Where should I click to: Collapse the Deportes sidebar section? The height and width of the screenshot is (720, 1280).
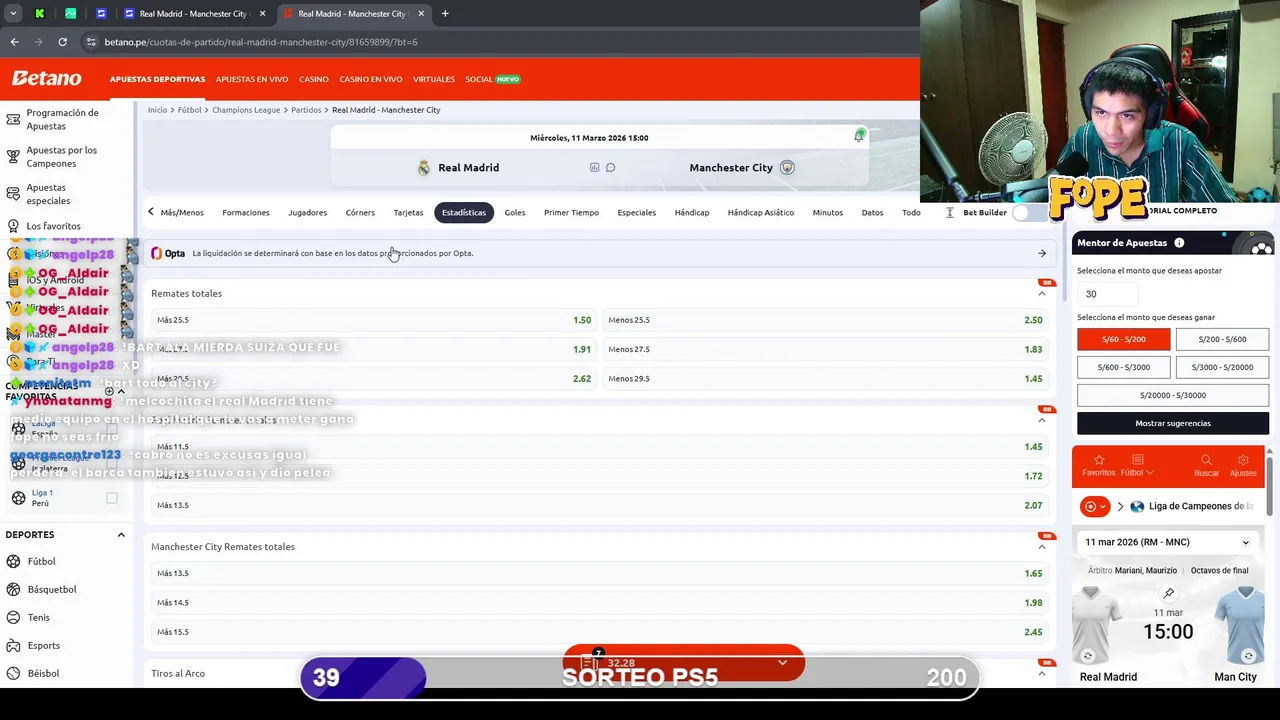point(121,535)
